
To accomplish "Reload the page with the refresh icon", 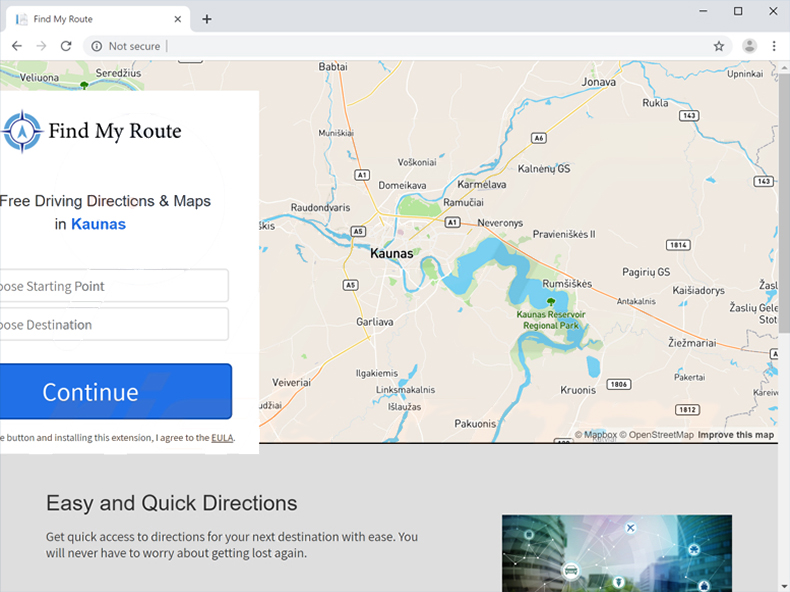I will pos(66,46).
